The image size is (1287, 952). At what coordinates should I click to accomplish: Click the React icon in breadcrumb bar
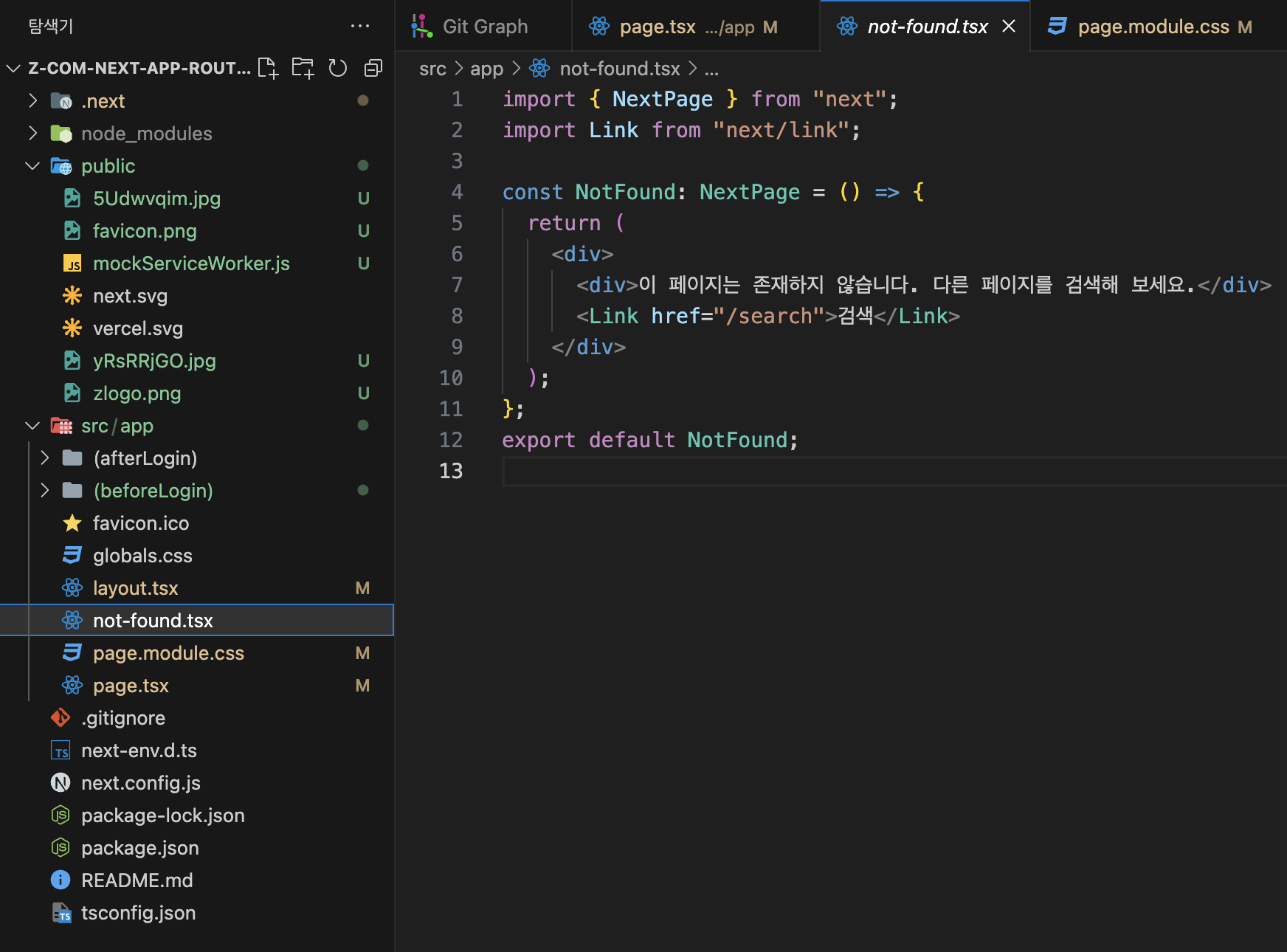tap(539, 69)
